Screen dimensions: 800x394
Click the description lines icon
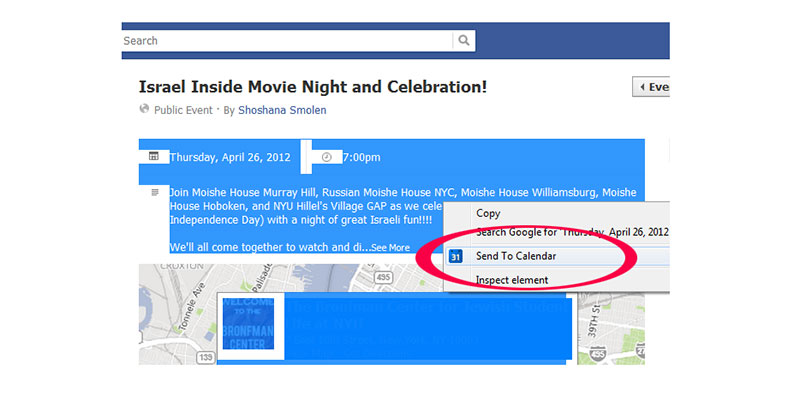coord(155,192)
